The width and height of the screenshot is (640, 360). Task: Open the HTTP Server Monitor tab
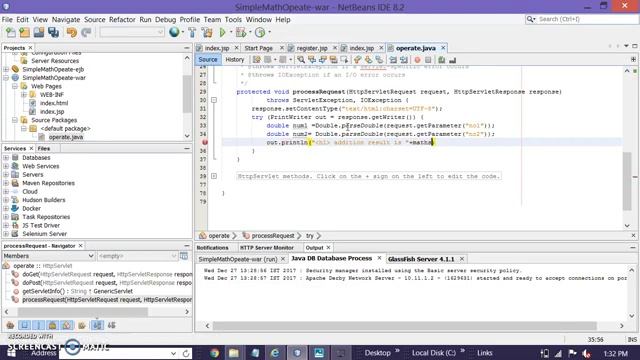click(267, 248)
